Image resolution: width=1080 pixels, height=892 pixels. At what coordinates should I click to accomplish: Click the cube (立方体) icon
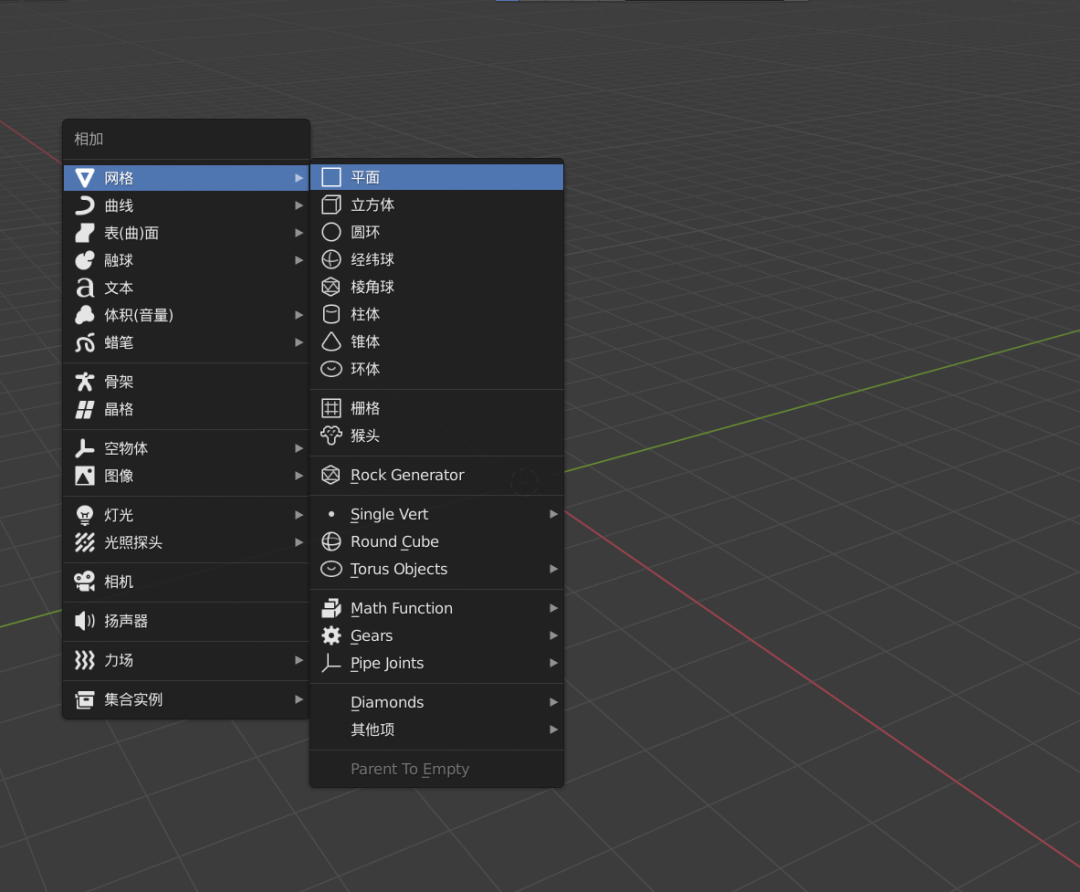pyautogui.click(x=331, y=205)
